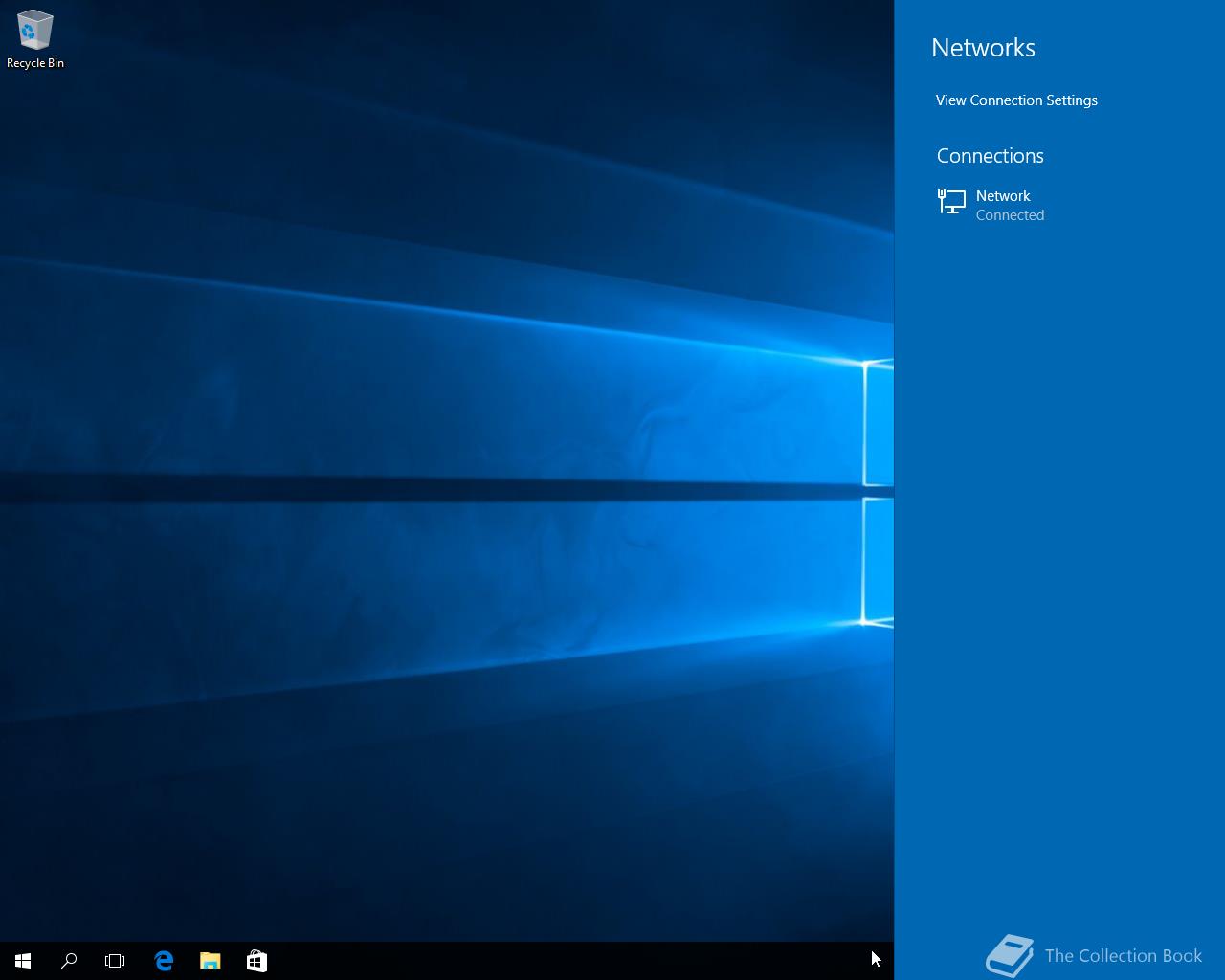Open the Store app from taskbar
This screenshot has height=980, width=1225.
tap(256, 961)
